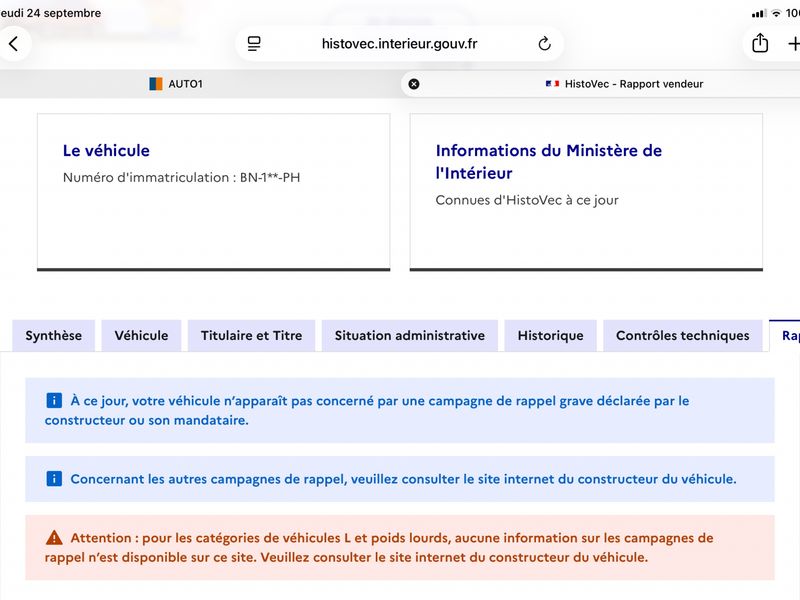Open the Contrôles techniques tab
Viewport: 800px width, 600px height.
(683, 336)
